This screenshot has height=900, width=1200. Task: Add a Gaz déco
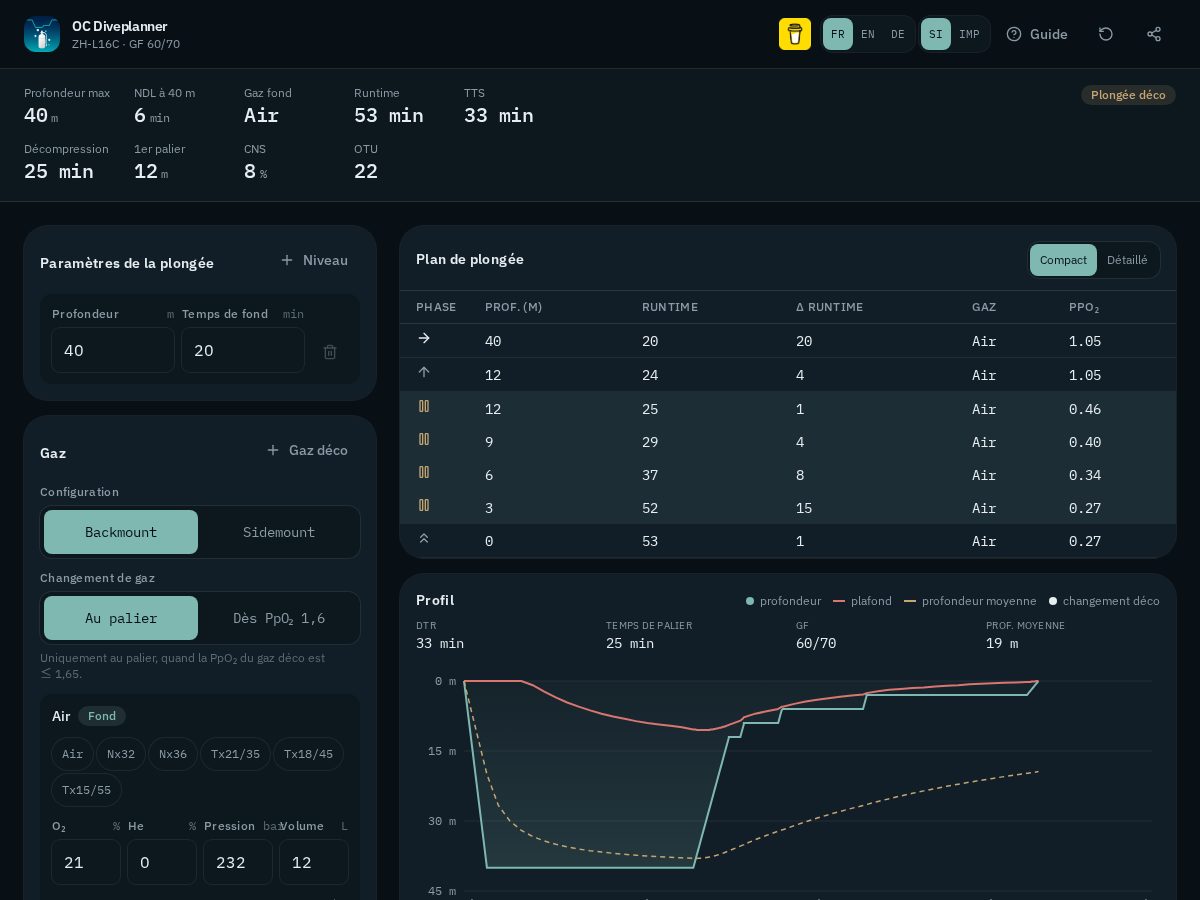(x=308, y=450)
